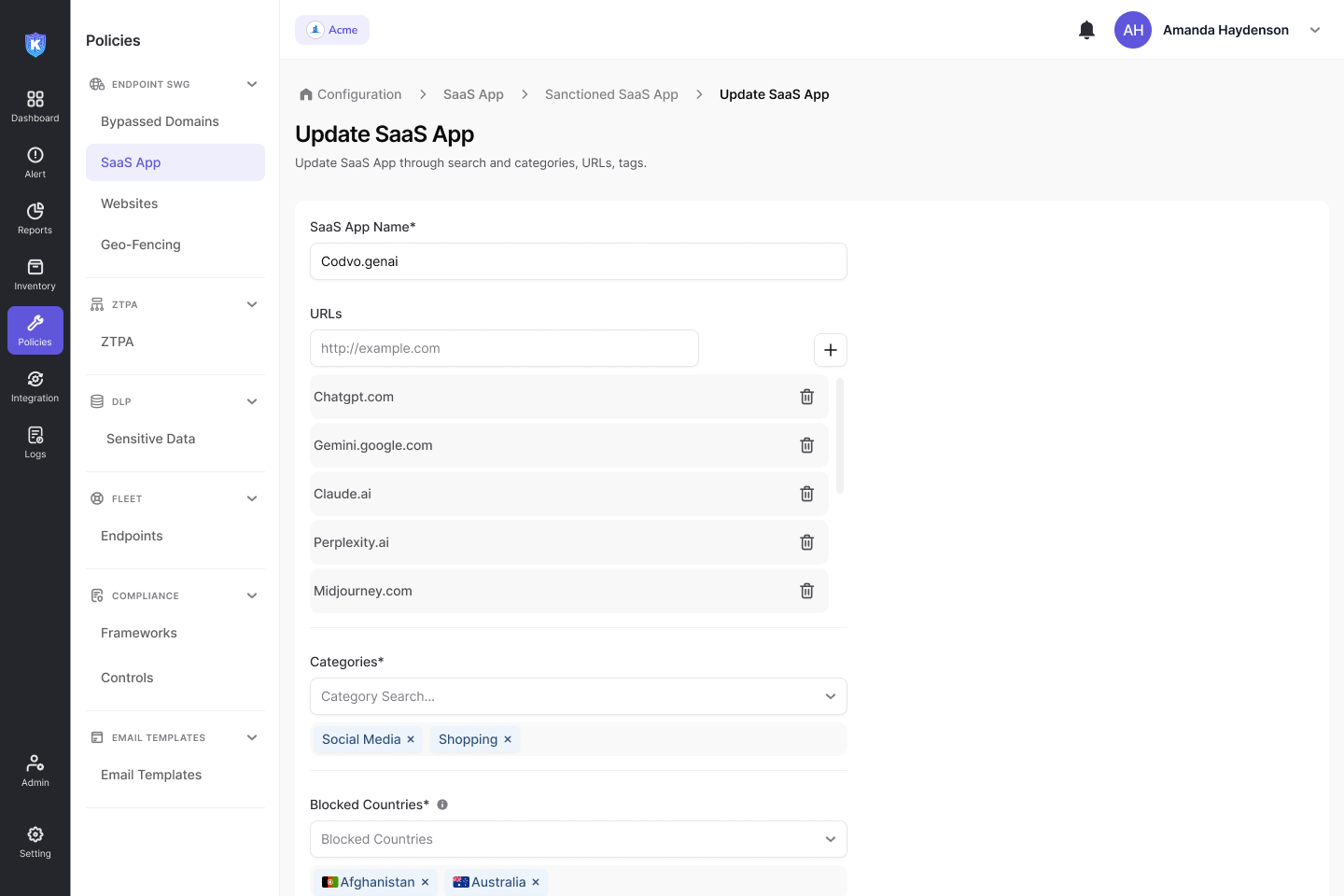Image resolution: width=1344 pixels, height=896 pixels.
Task: Click the SaaS App Name input field
Action: pyautogui.click(x=578, y=261)
